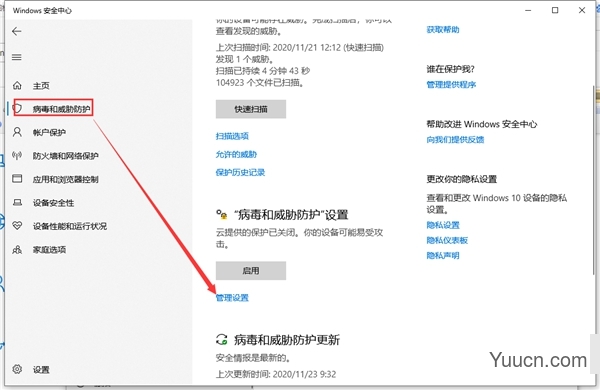The width and height of the screenshot is (600, 390).
Task: Open 隐私设置 link
Action: (x=443, y=225)
